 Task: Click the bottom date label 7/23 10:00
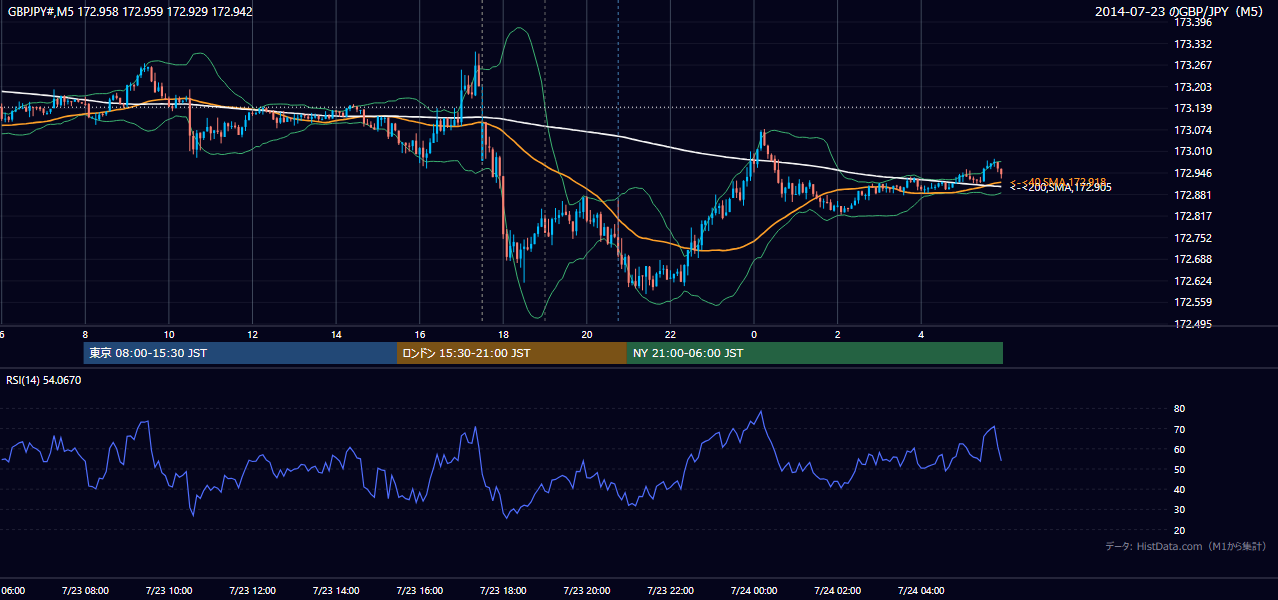coord(168,591)
